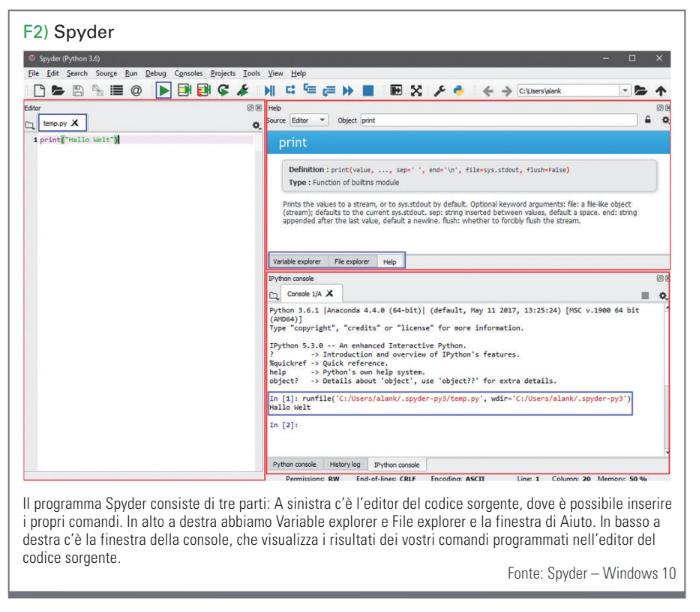Image resolution: width=700 pixels, height=612 pixels.
Task: Switch to the File explorer tab
Action: [352, 262]
